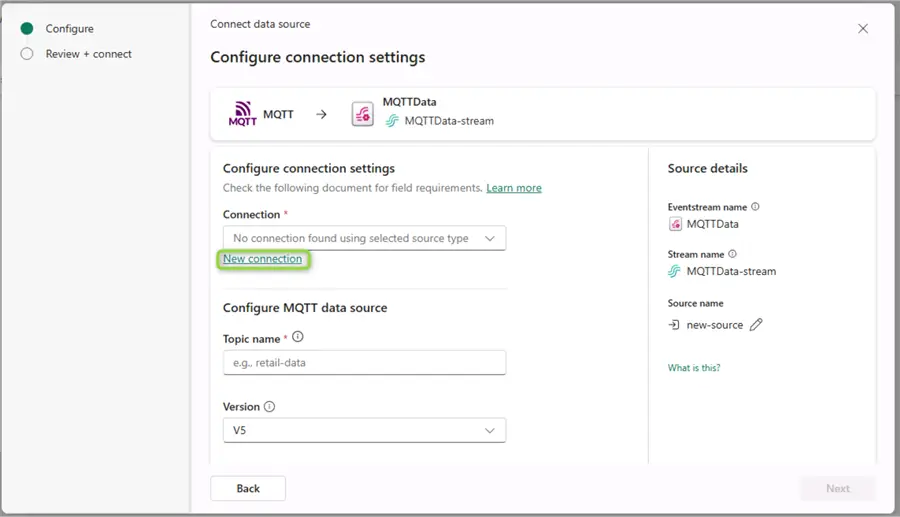Click the MQTTData-stream icon in header card
This screenshot has height=517, width=900.
pyautogui.click(x=392, y=121)
